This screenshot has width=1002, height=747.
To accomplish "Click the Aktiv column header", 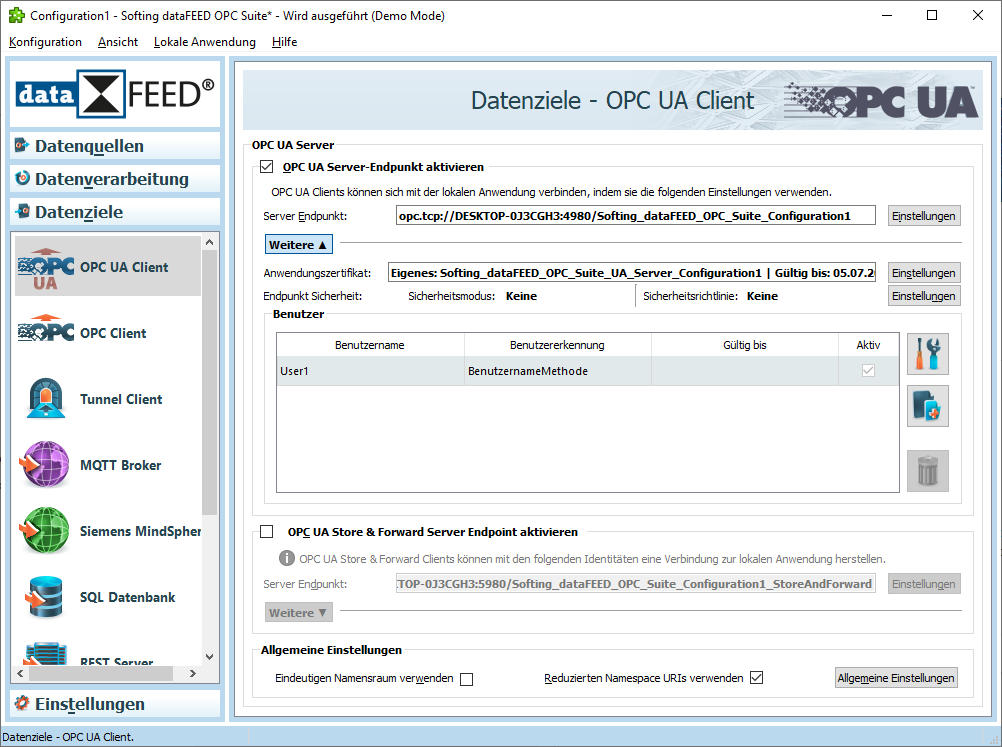I will click(x=868, y=345).
